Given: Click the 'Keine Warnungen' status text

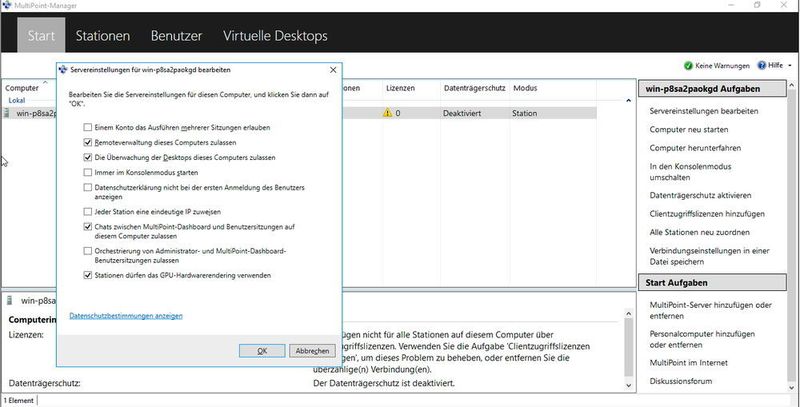Looking at the screenshot, I should 722,66.
